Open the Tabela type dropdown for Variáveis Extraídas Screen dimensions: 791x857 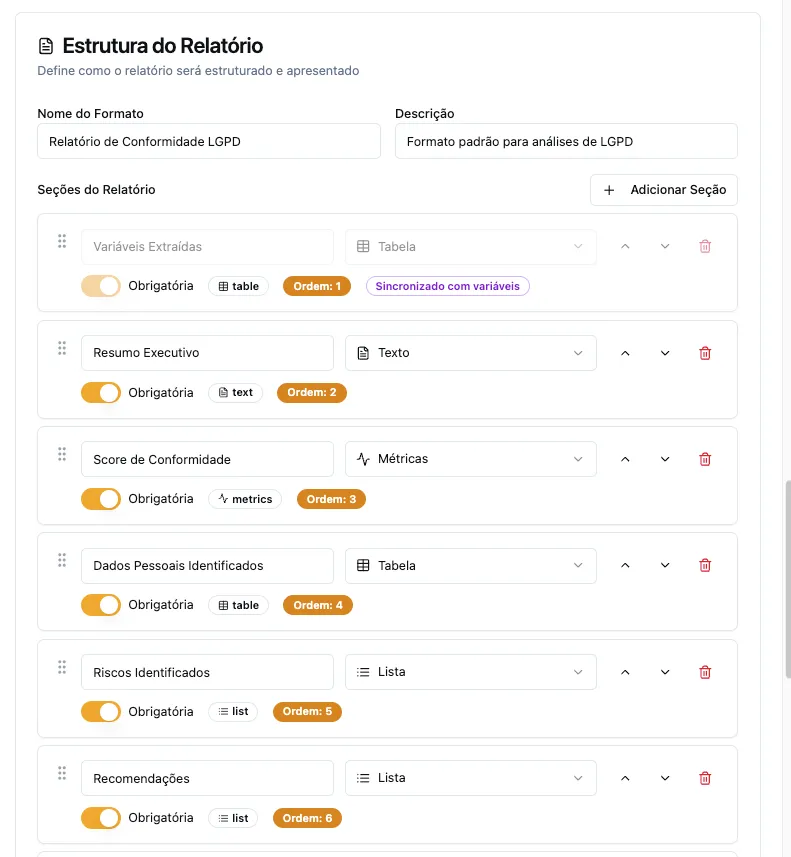tap(470, 246)
